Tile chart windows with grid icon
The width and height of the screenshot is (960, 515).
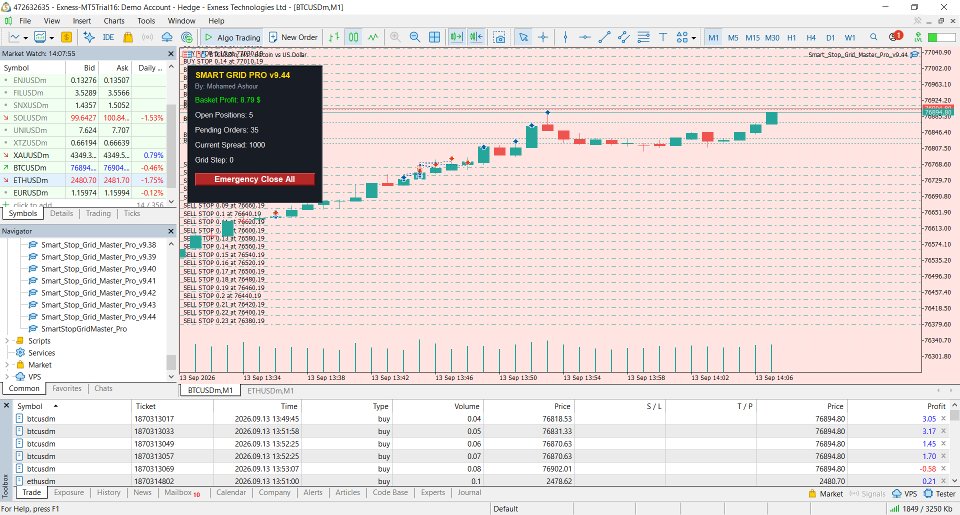434,37
